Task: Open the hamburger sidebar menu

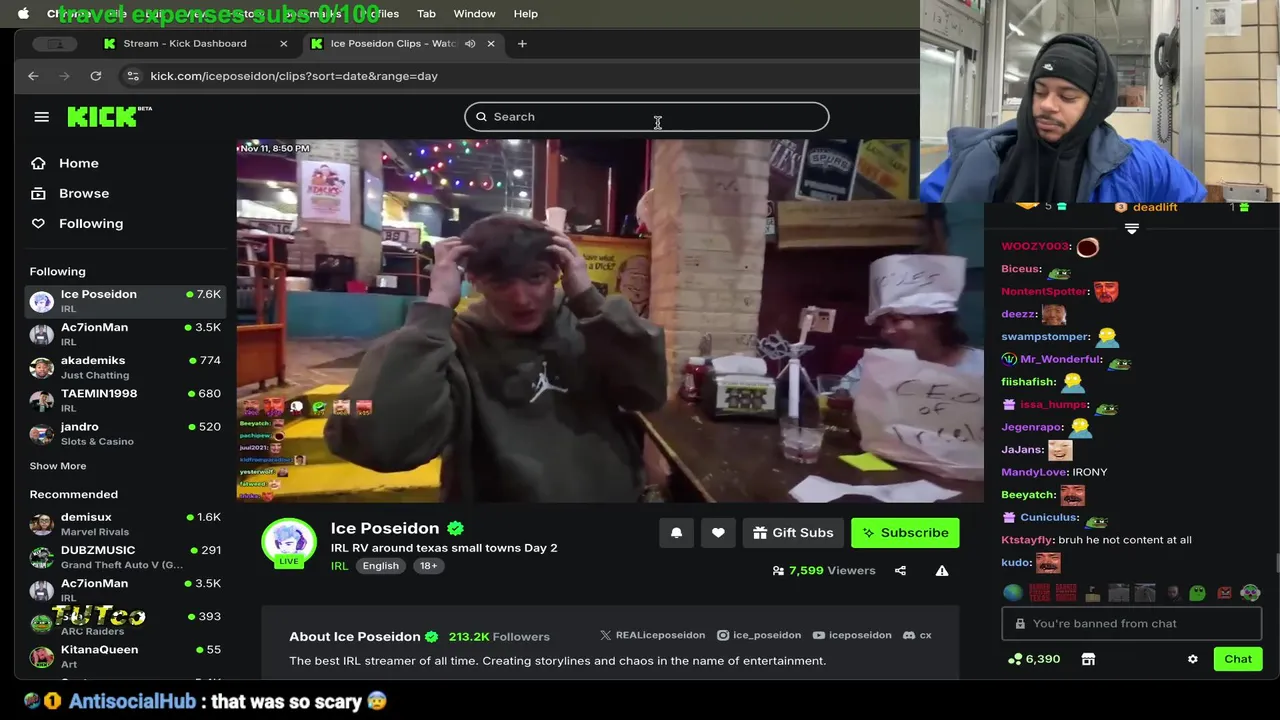Action: 41,117
